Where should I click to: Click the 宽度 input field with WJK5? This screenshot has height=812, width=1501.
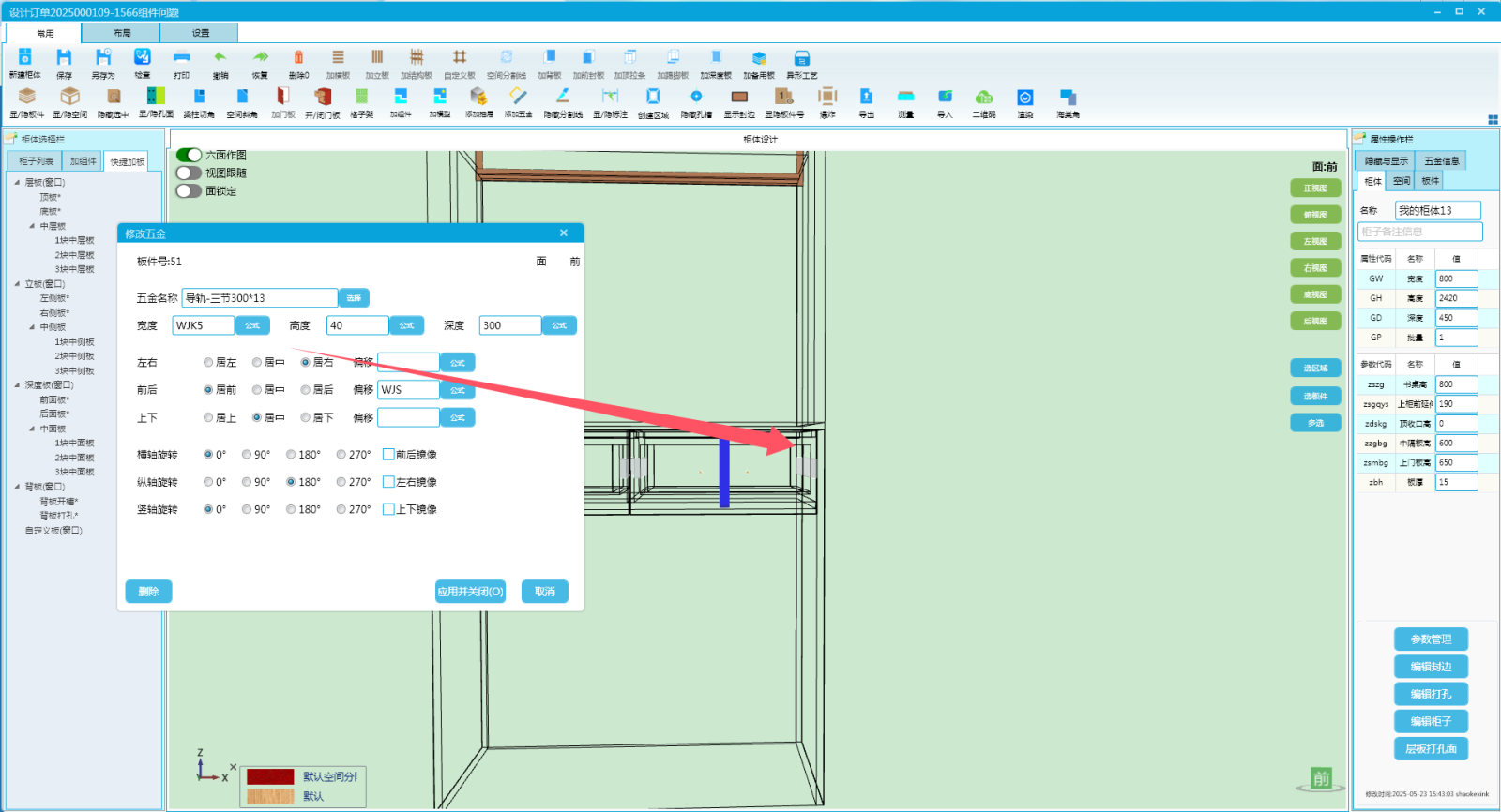(204, 325)
